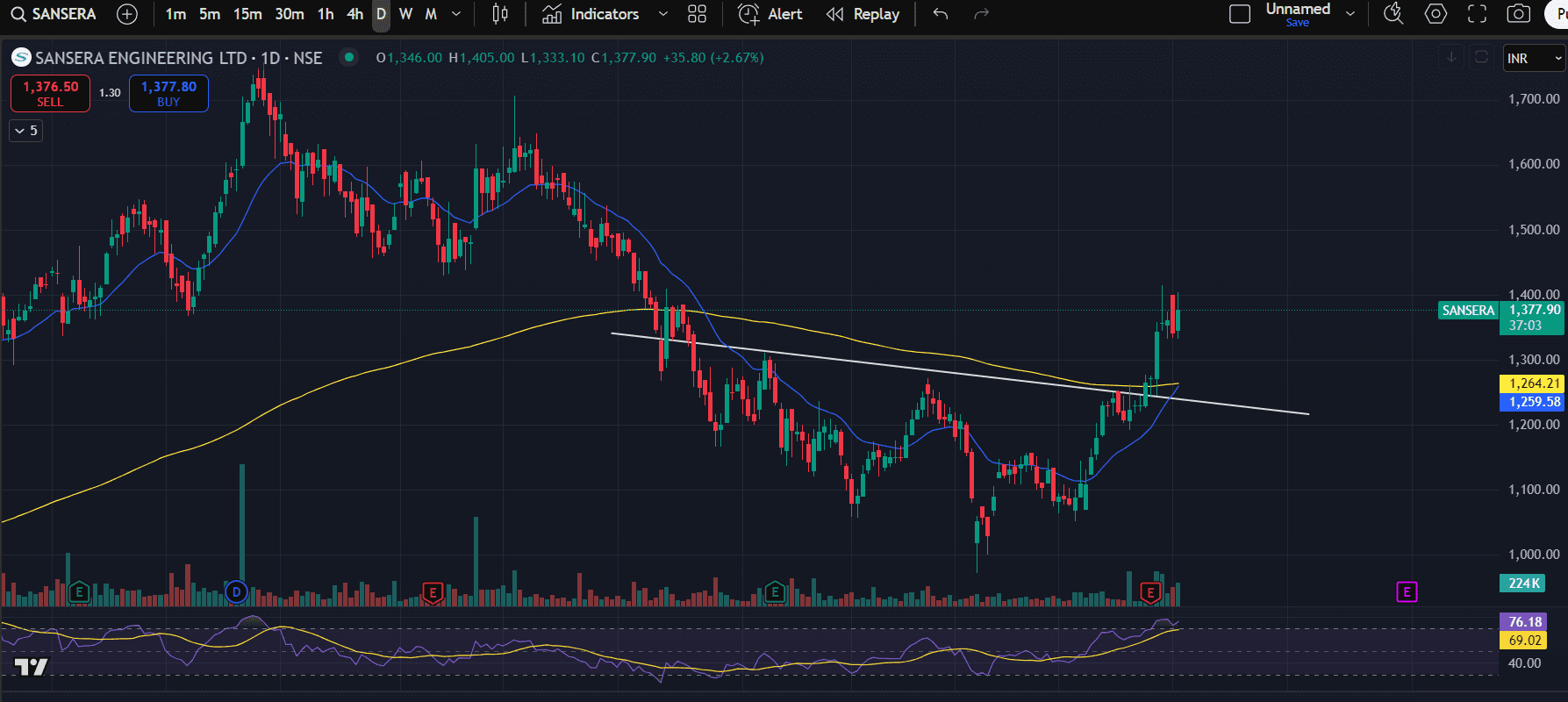
Task: Click the redo arrow
Action: 982,14
